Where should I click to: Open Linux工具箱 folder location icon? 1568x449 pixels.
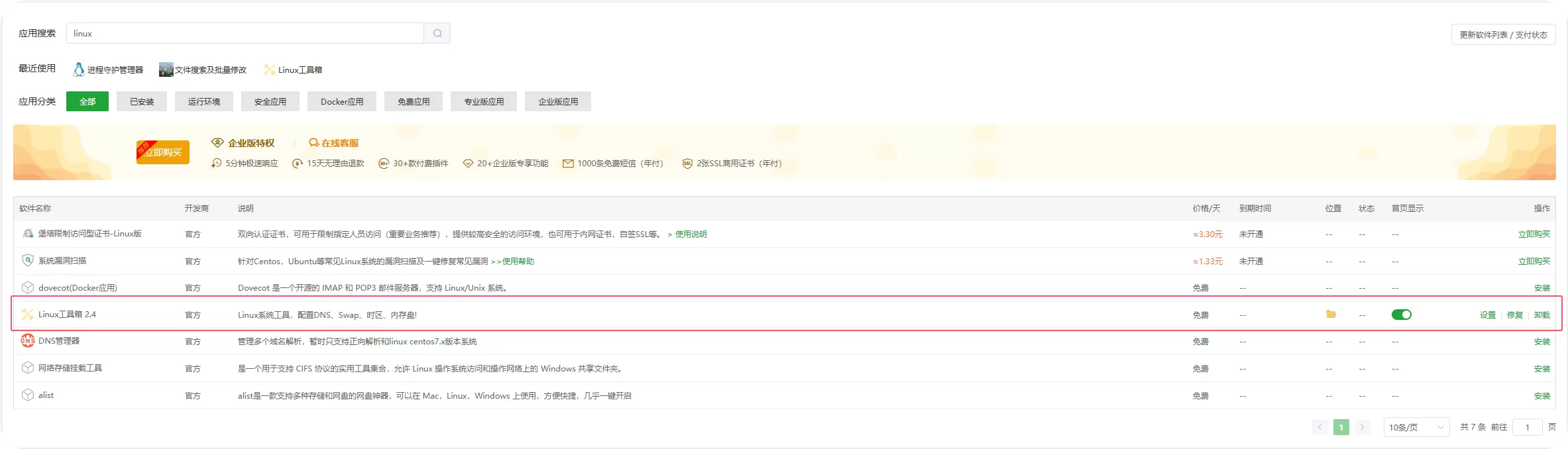pyautogui.click(x=1331, y=314)
